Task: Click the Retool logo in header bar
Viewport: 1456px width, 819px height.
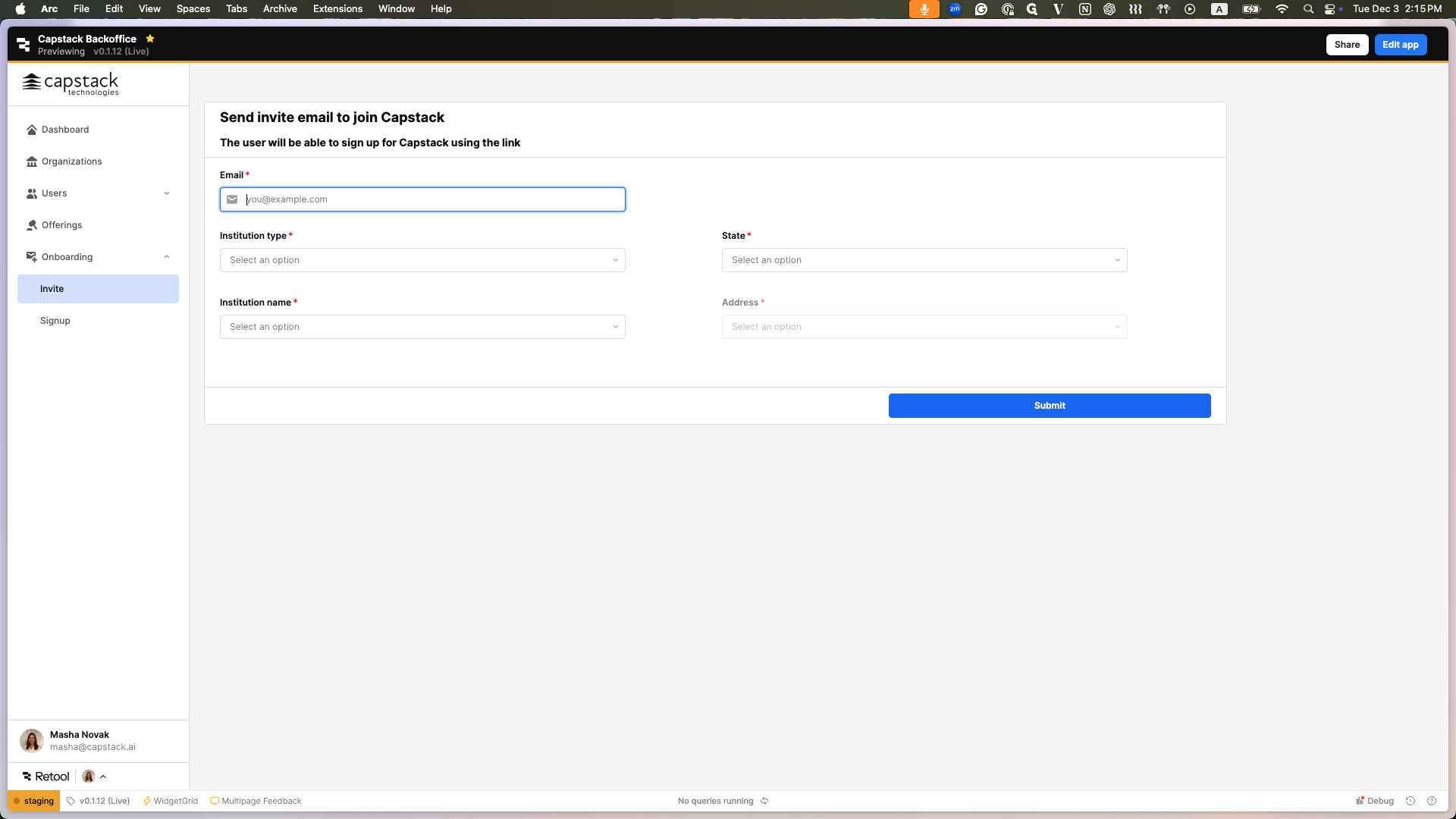Action: point(24,45)
